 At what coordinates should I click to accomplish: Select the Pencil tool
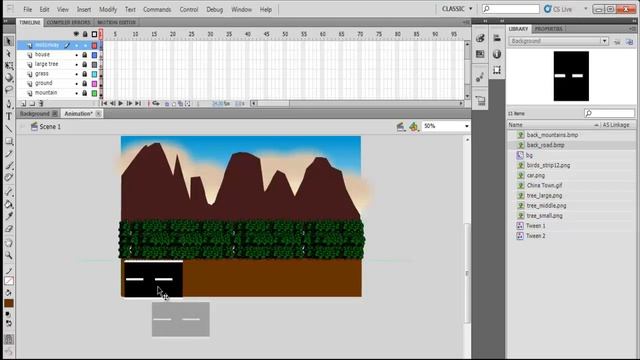[9, 153]
